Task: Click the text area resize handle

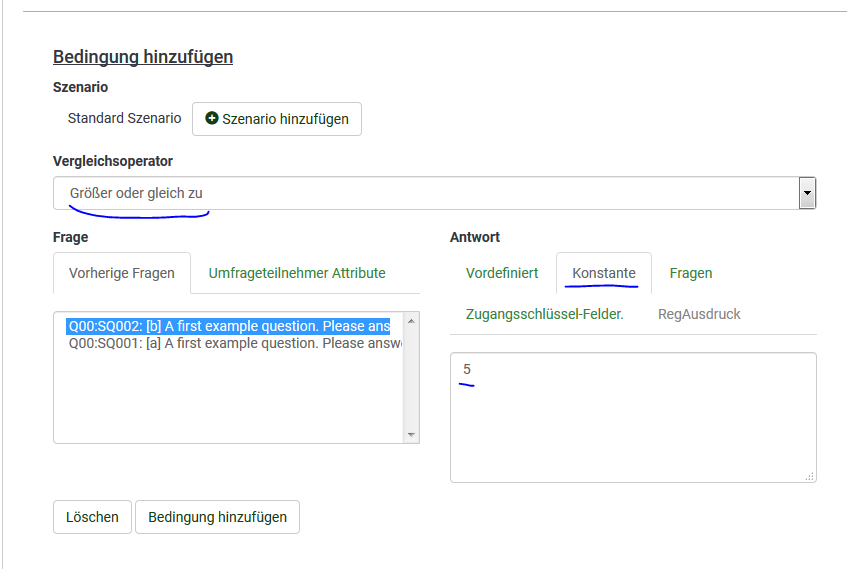Action: point(810,476)
